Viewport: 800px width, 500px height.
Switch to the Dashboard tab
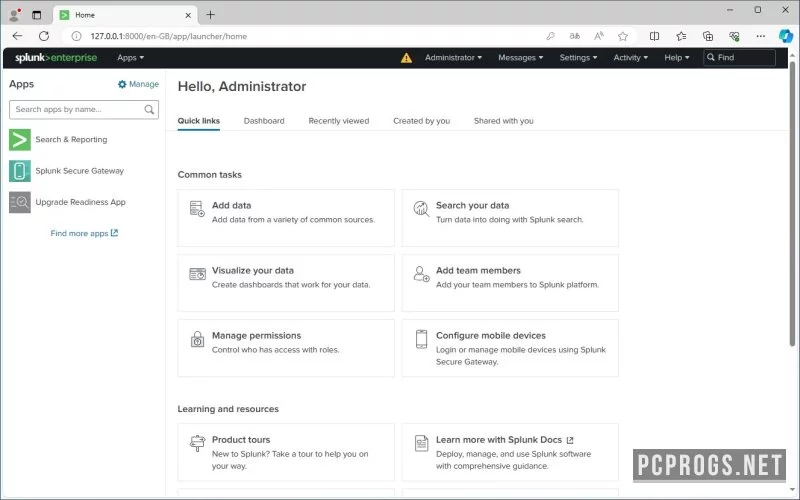pos(264,121)
